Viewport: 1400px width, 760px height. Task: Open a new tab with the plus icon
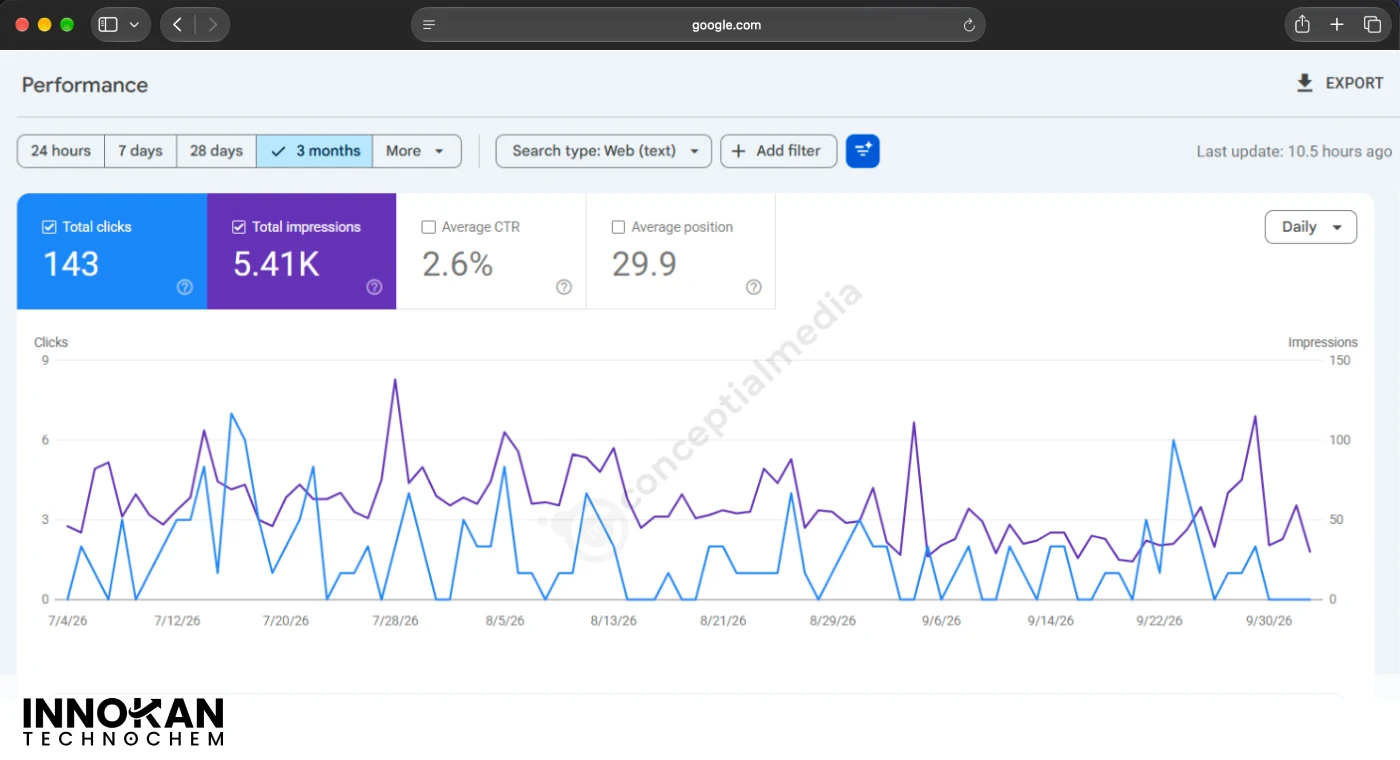pyautogui.click(x=1337, y=25)
